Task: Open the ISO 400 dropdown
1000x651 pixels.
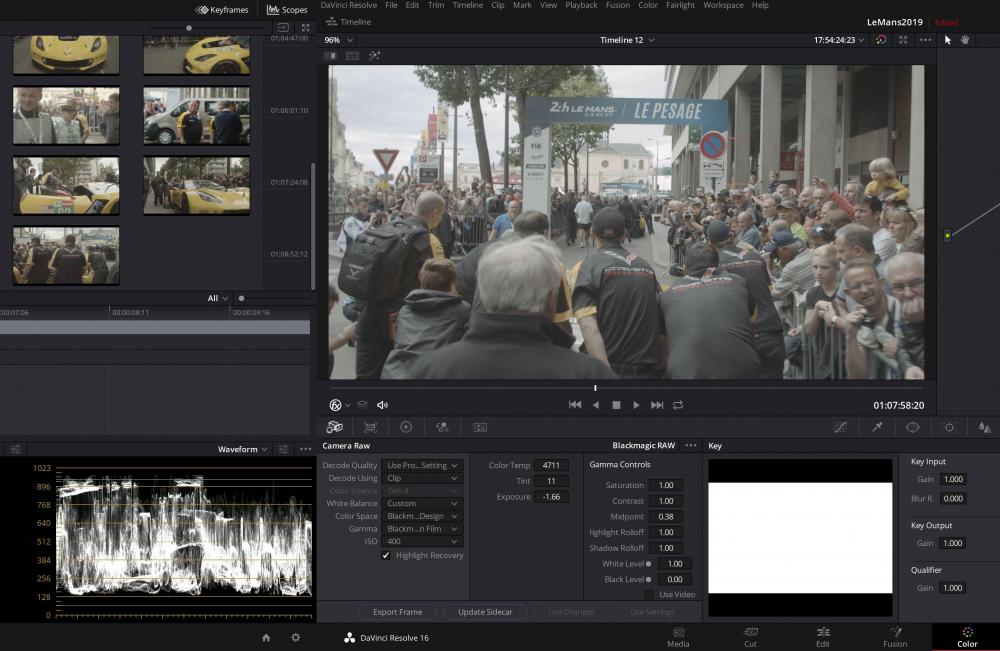Action: click(x=424, y=541)
